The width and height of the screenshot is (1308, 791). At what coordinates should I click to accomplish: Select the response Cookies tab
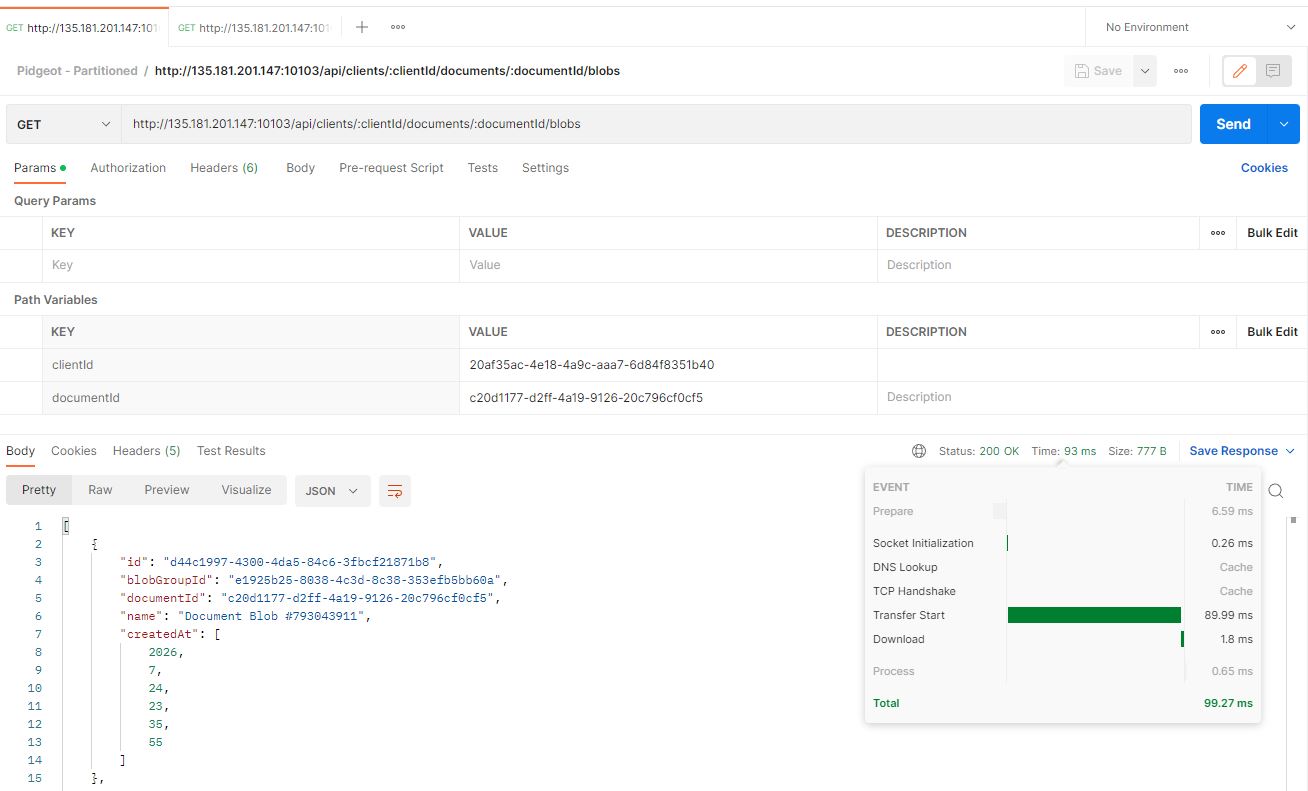point(74,451)
